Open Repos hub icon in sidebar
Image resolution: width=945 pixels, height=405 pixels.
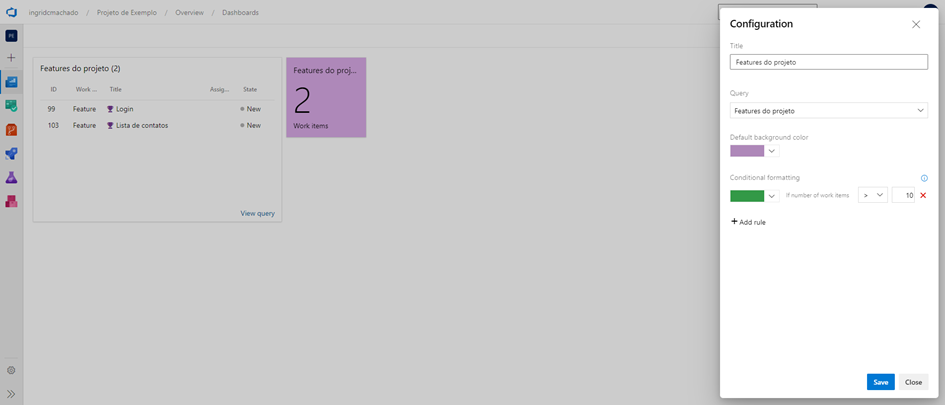[11, 130]
